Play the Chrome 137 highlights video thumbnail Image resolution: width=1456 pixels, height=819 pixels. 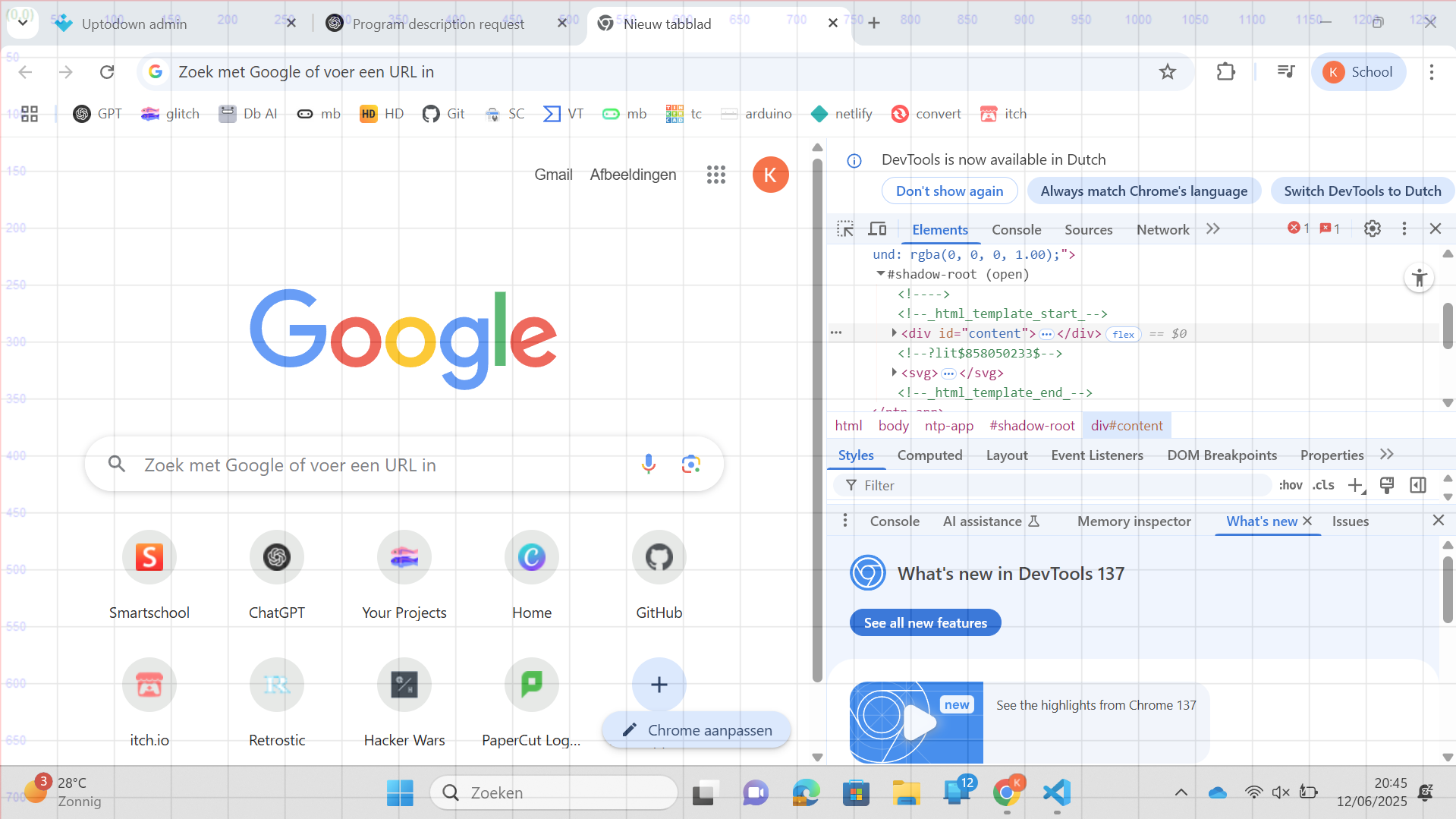point(917,722)
